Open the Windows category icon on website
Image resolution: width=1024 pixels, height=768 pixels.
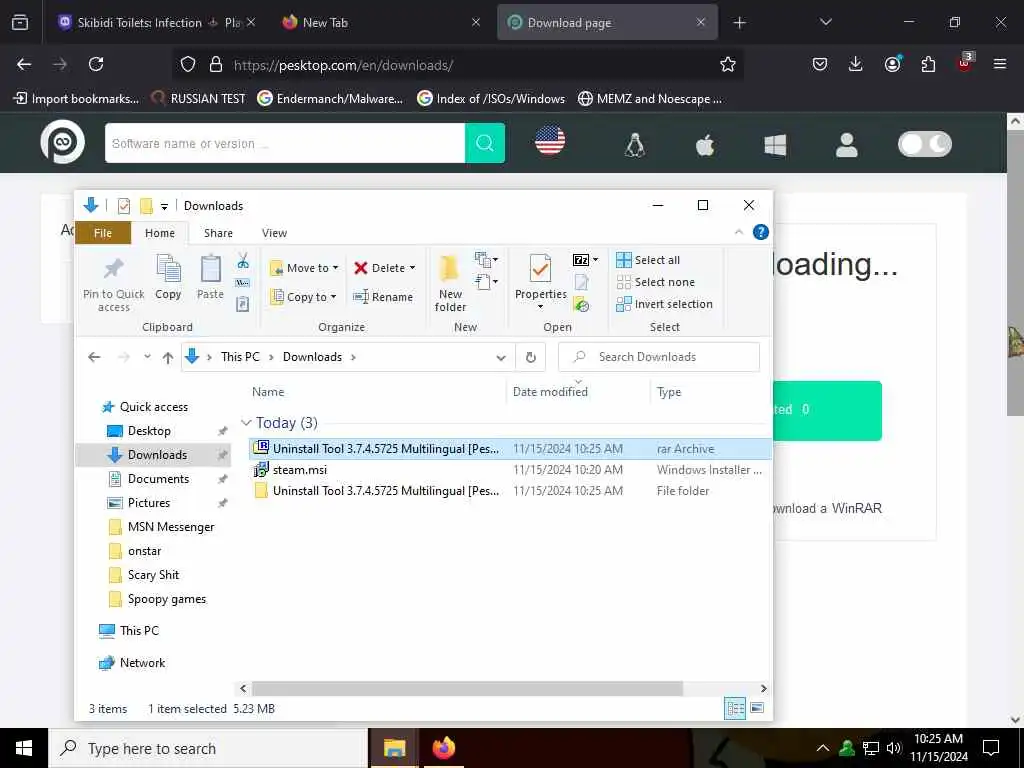[x=775, y=144]
